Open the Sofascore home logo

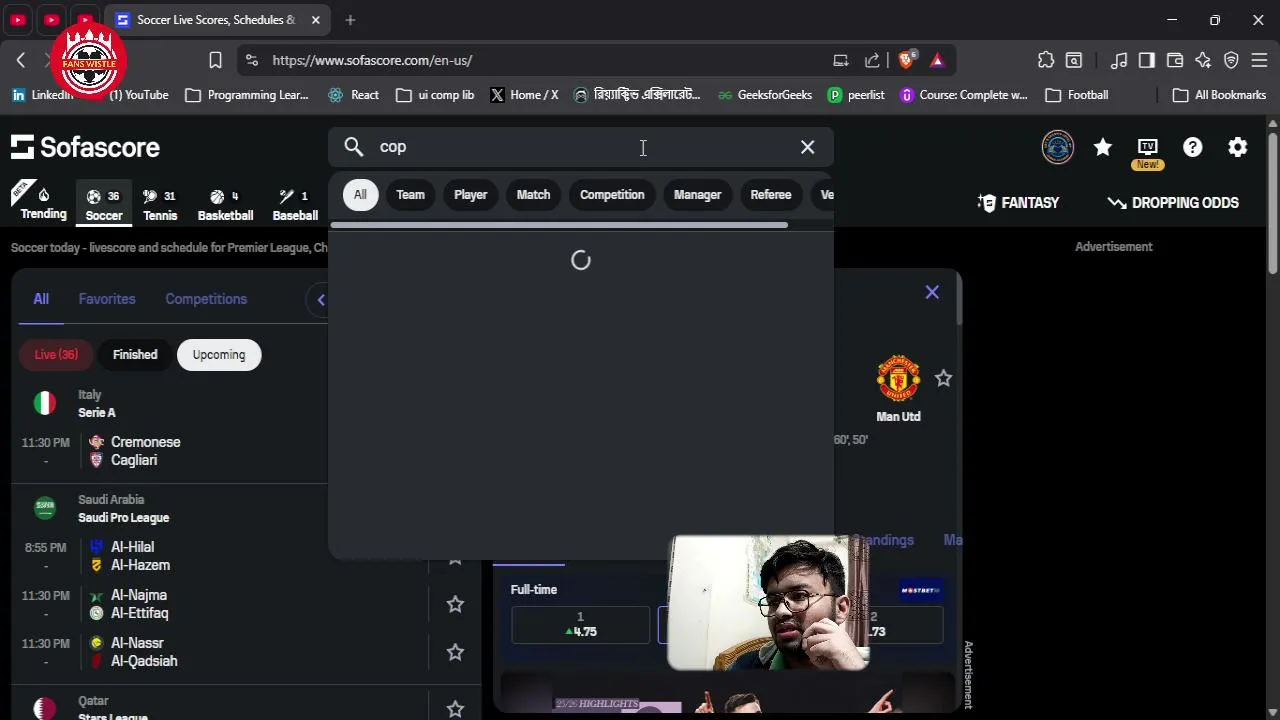click(85, 147)
